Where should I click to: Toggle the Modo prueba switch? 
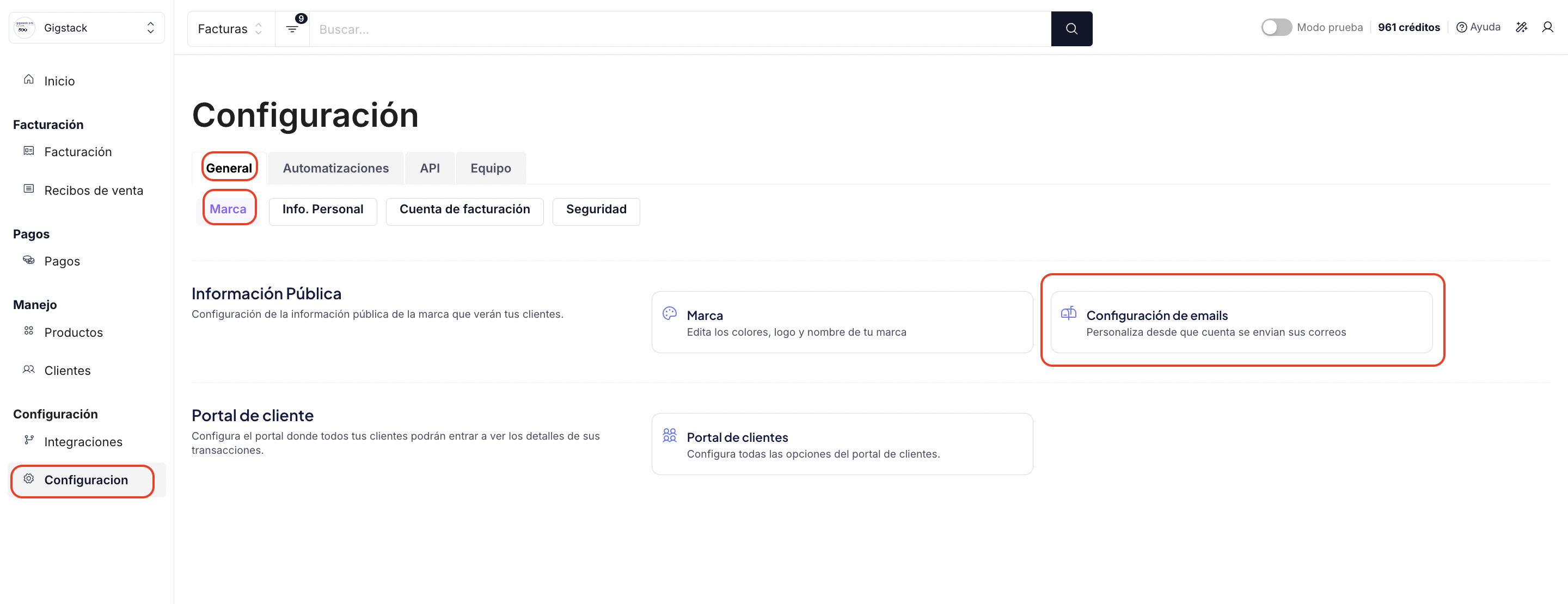click(1276, 27)
